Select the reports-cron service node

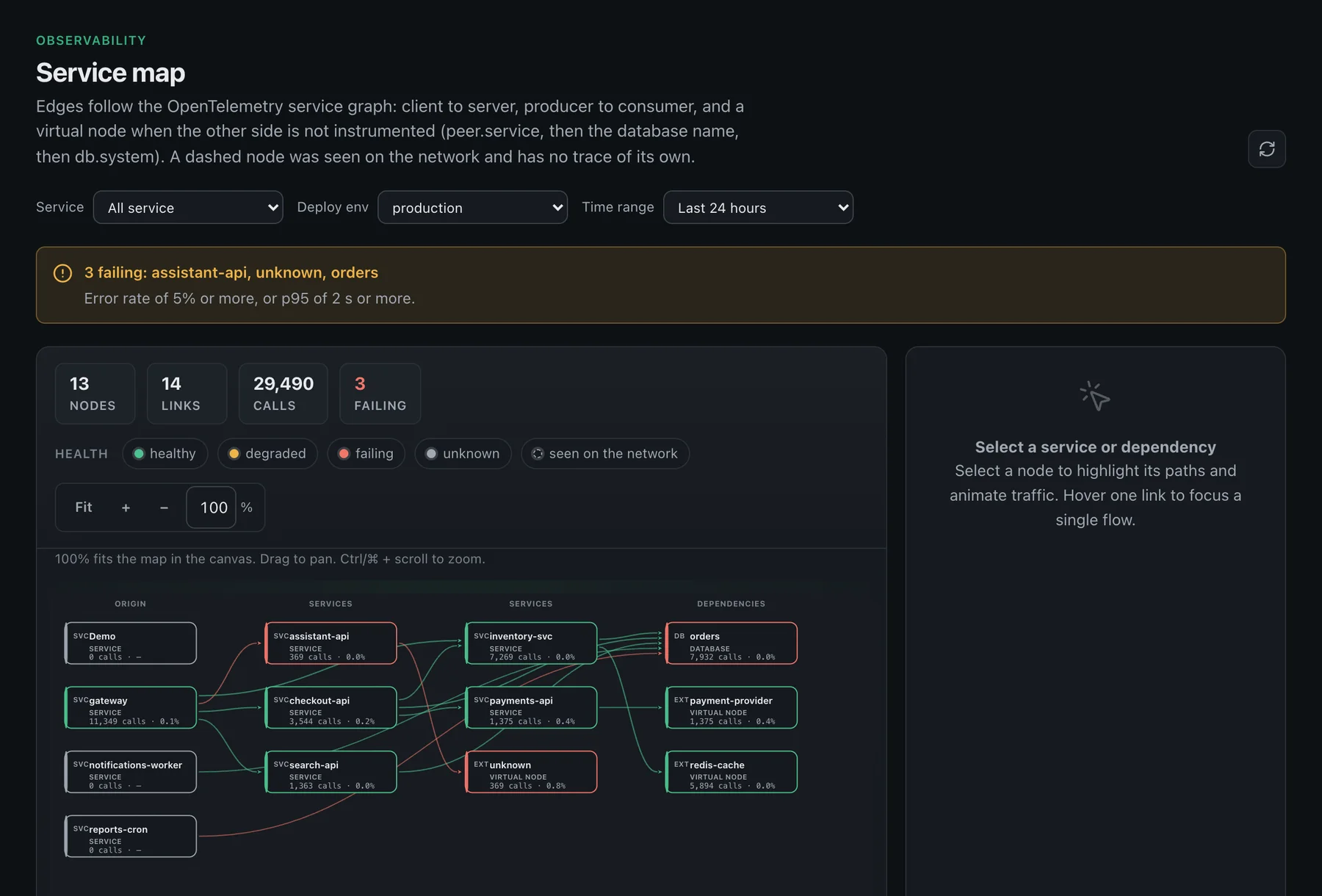pyautogui.click(x=131, y=837)
